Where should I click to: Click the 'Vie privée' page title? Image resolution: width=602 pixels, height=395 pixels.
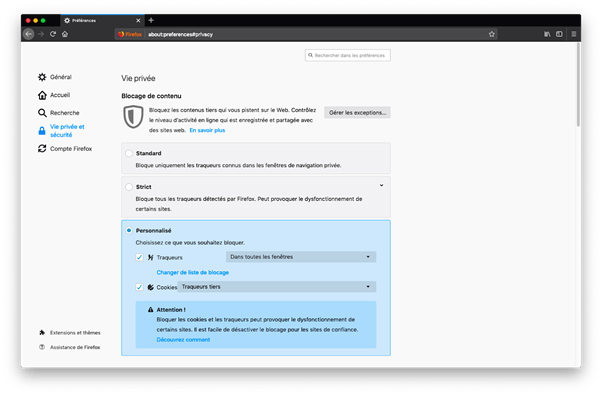click(138, 78)
